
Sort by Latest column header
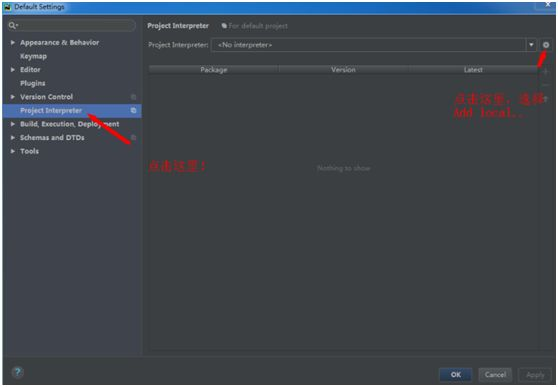473,69
